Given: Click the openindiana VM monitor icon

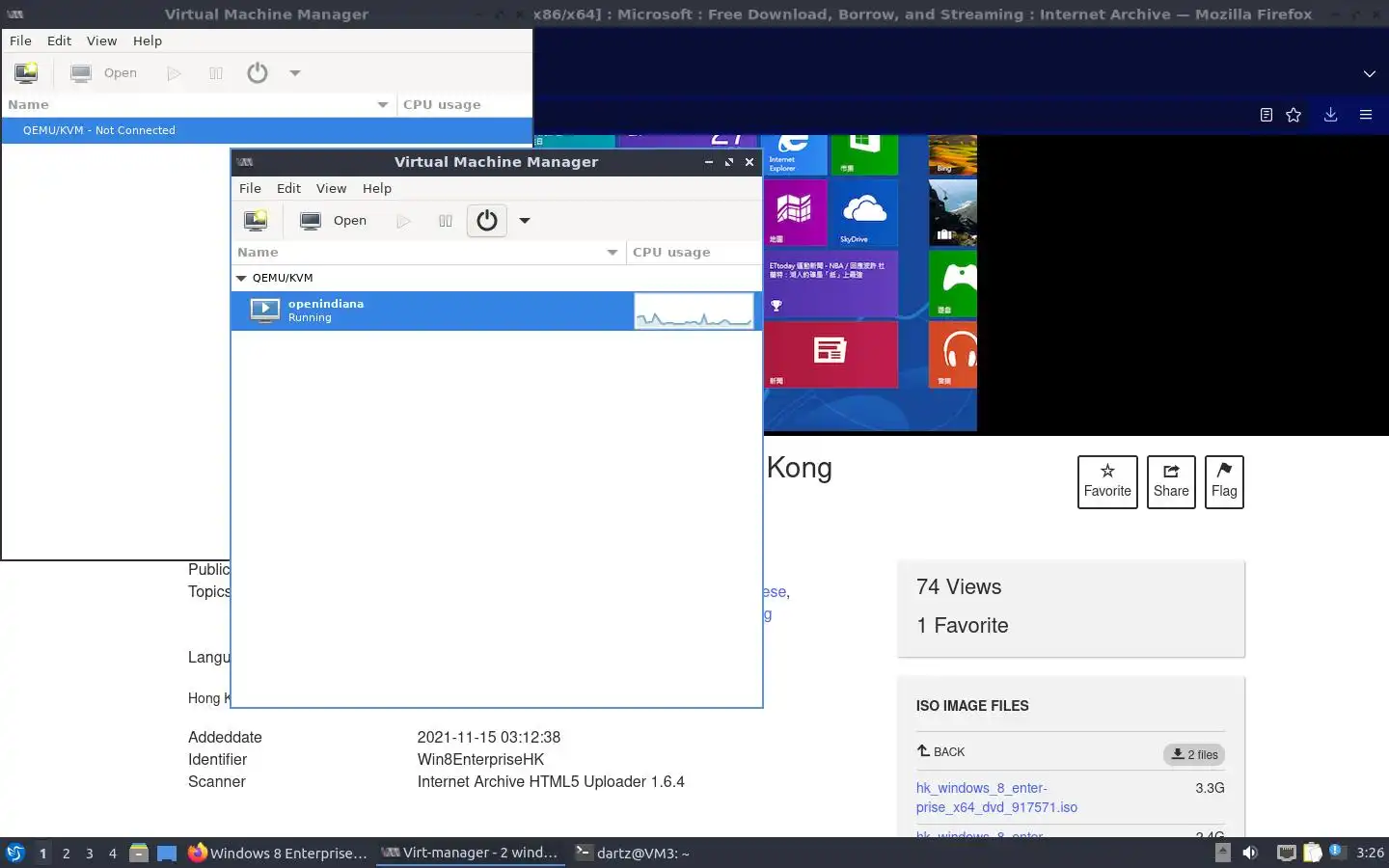Looking at the screenshot, I should (x=264, y=311).
